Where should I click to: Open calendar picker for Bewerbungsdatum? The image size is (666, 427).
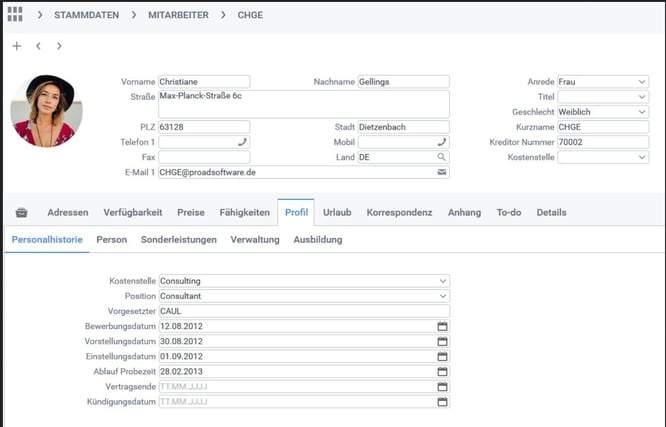click(442, 327)
